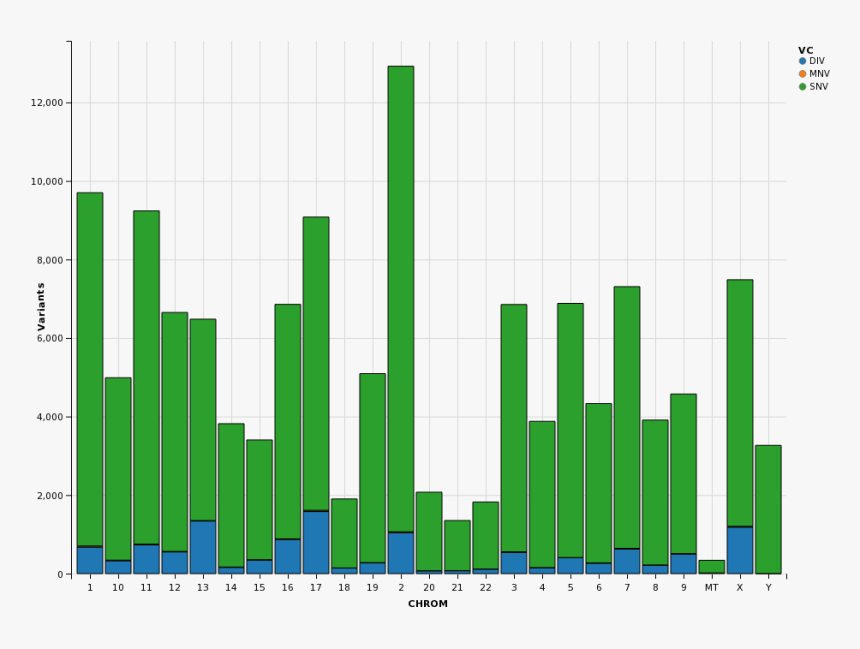Click the 10,000 y-axis tick label
This screenshot has height=649, width=860.
click(47, 182)
